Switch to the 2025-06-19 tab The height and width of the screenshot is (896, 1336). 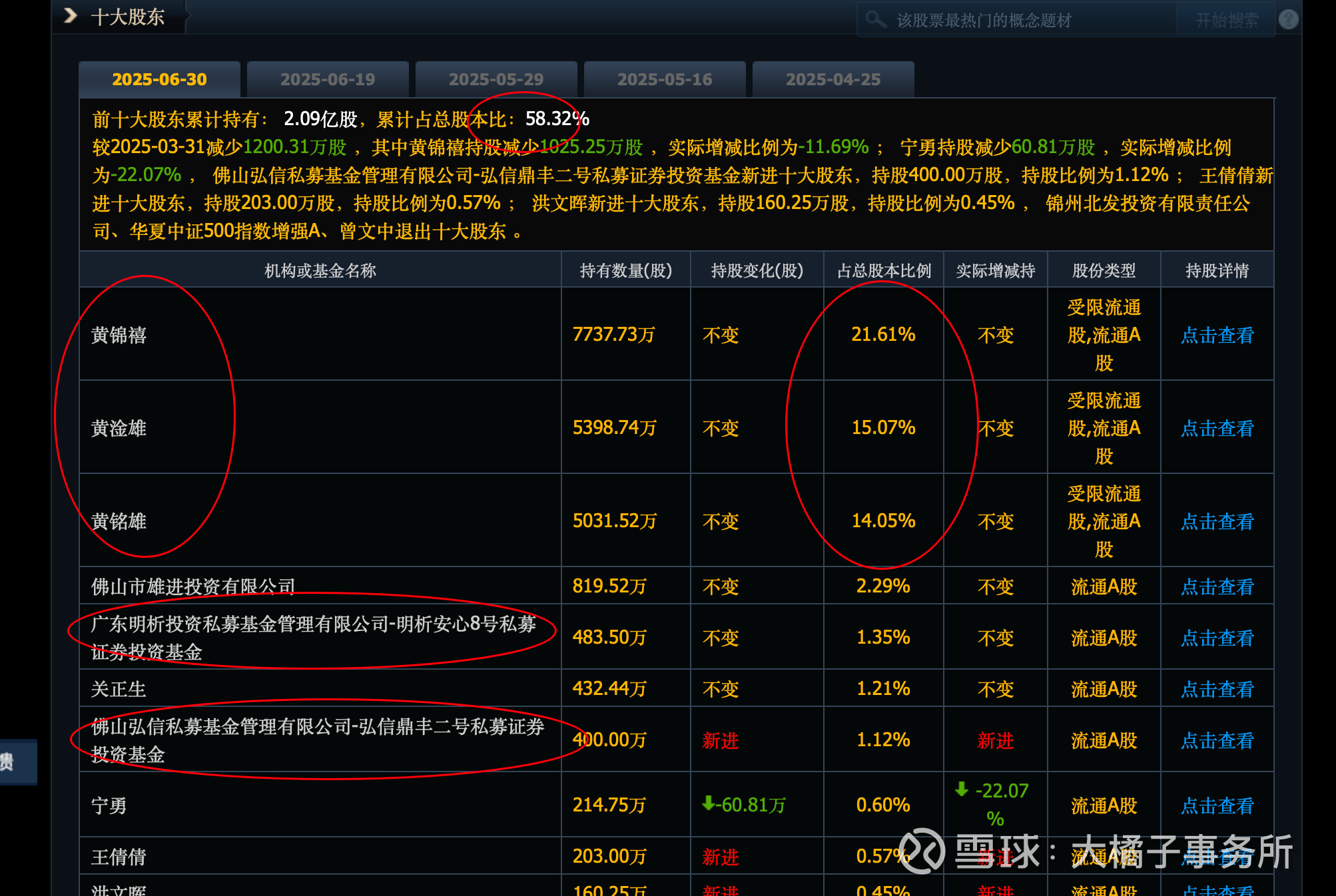coord(328,79)
